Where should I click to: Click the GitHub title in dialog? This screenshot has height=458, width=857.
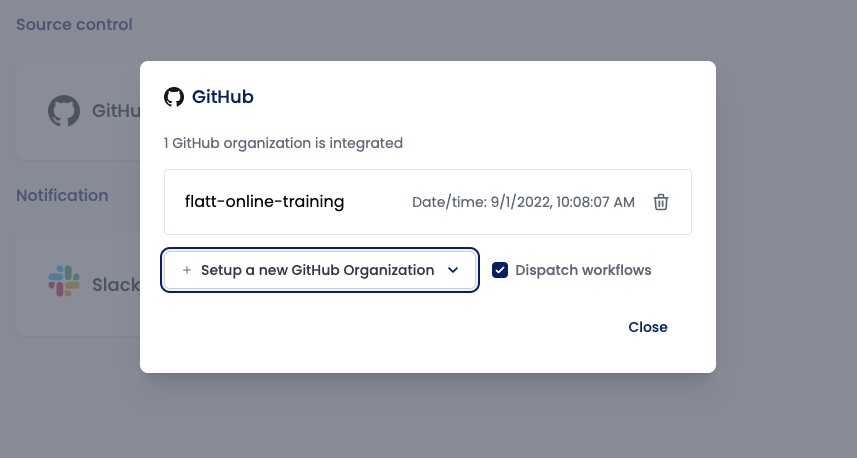(x=222, y=97)
